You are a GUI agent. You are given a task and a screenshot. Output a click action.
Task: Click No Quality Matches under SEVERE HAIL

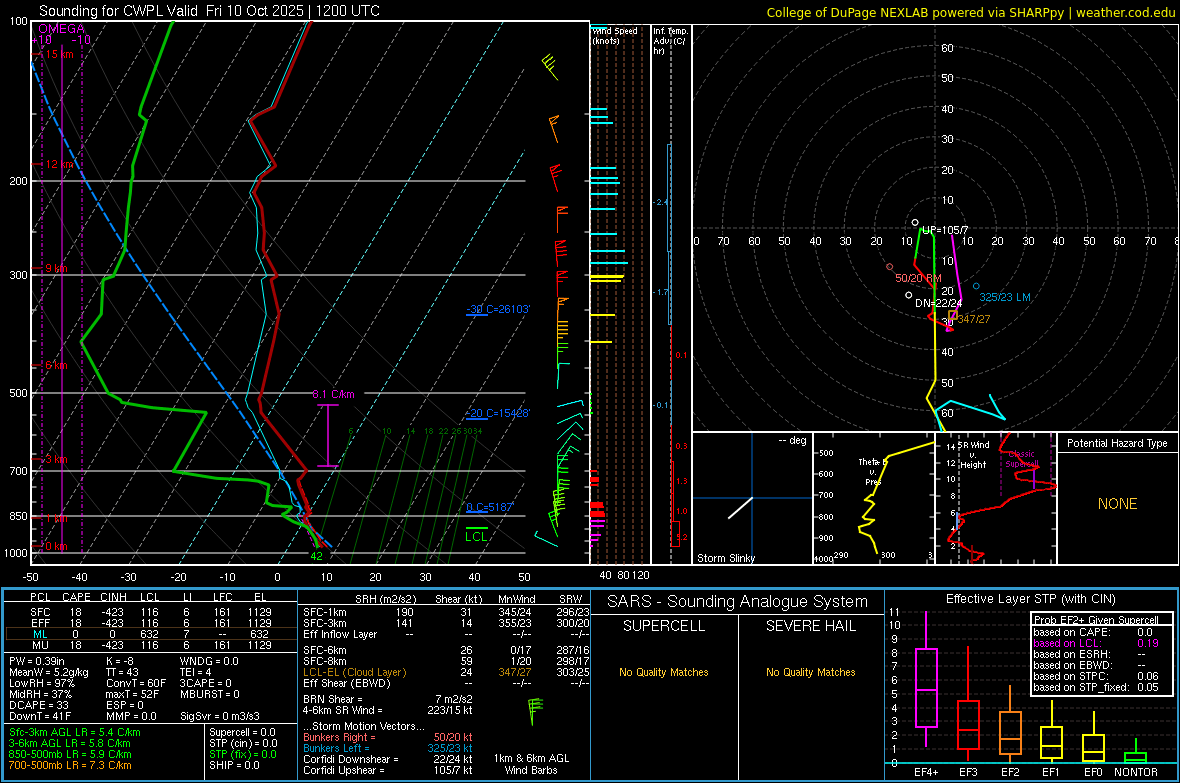click(810, 672)
